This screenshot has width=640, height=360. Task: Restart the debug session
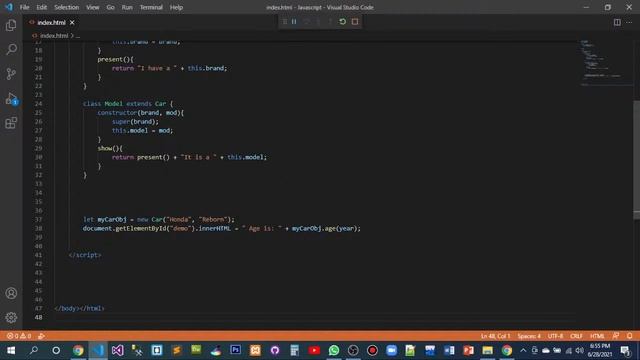[342, 22]
